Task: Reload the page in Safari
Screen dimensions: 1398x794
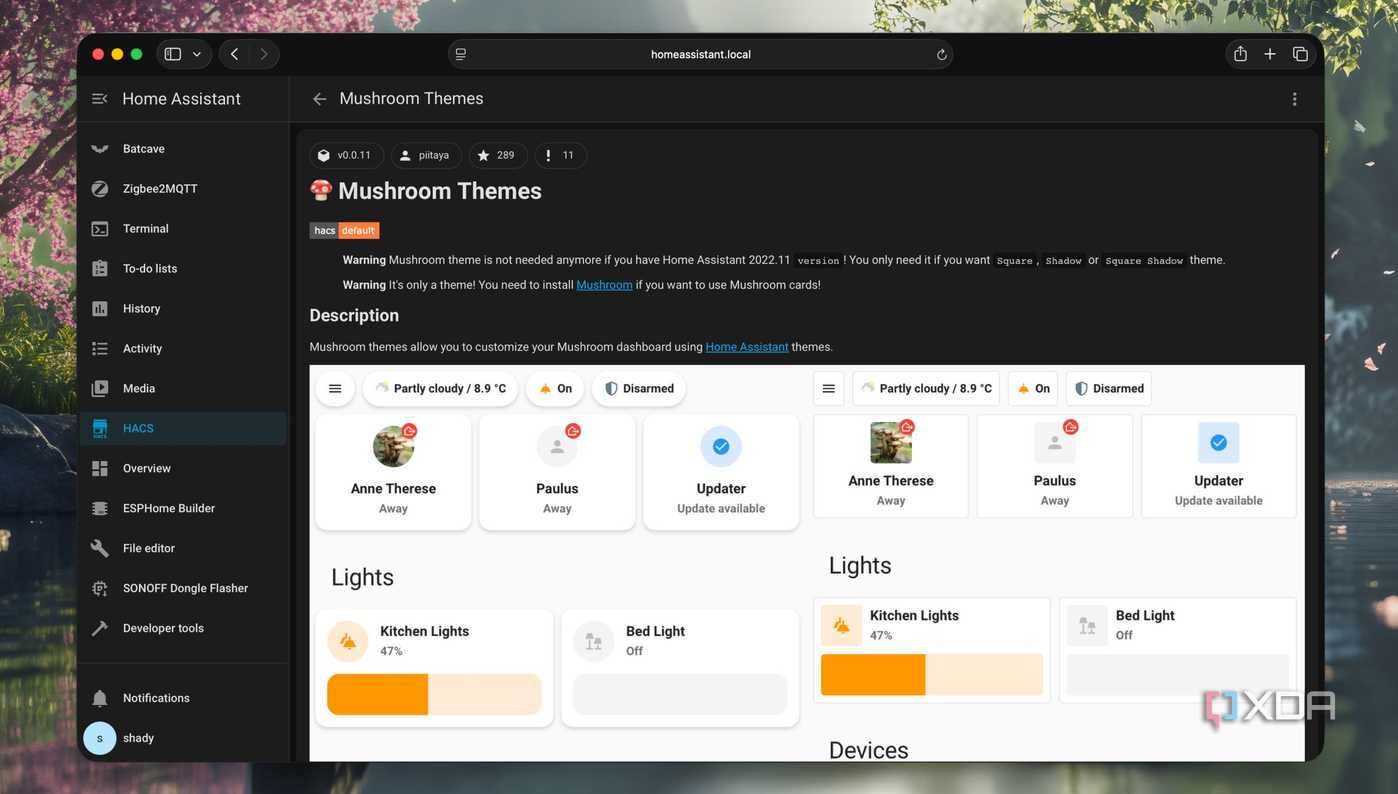Action: [x=941, y=55]
